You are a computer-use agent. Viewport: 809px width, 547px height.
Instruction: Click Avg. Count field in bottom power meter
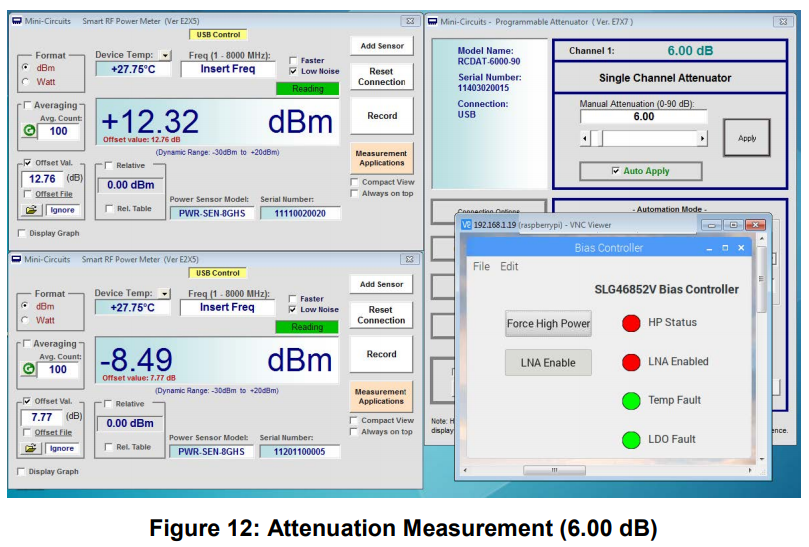58,369
